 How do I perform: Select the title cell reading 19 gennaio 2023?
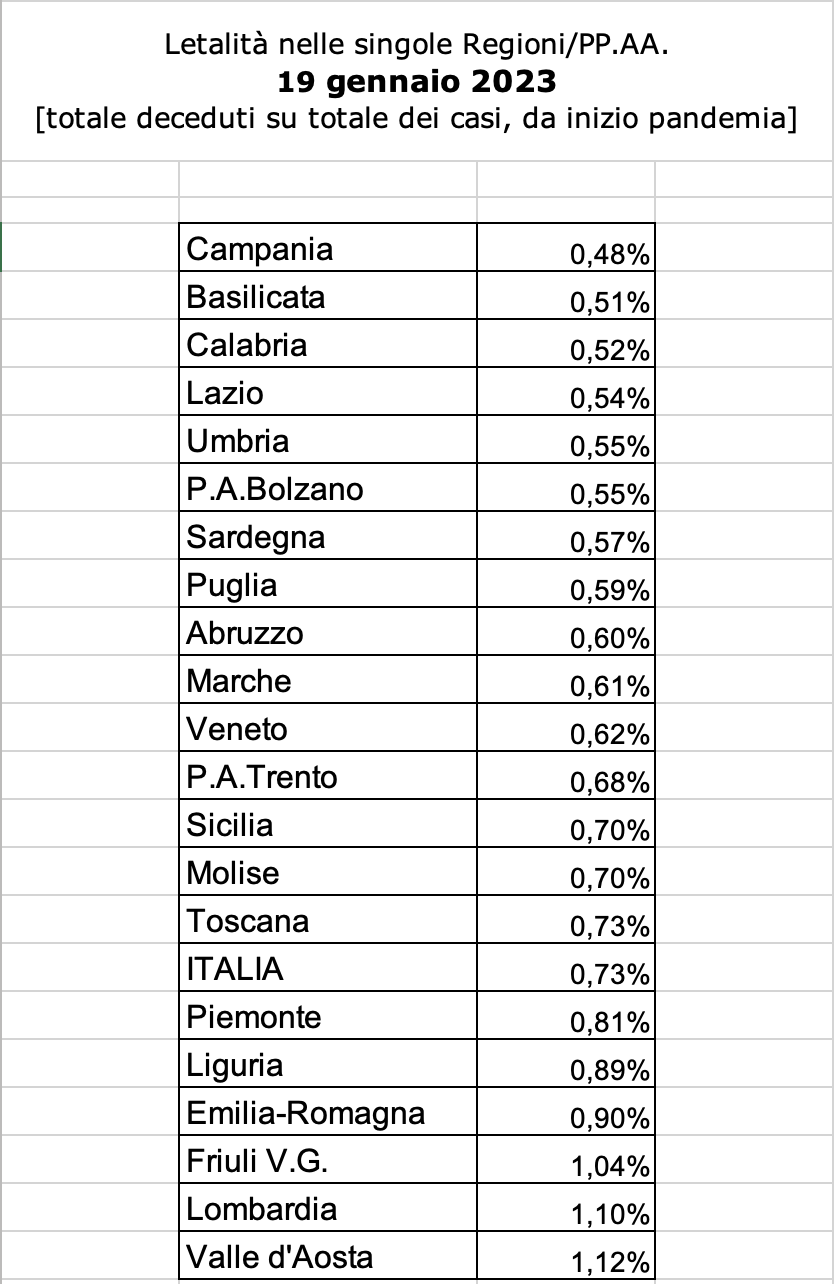416,81
